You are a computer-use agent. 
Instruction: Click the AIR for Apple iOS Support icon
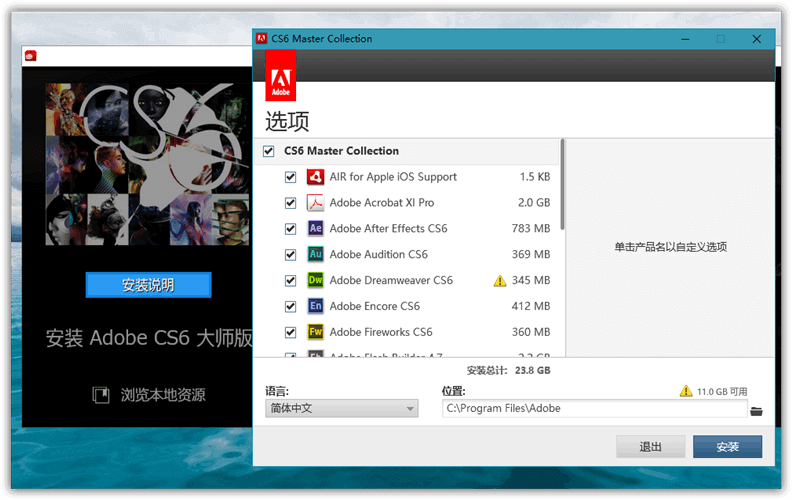(x=316, y=177)
